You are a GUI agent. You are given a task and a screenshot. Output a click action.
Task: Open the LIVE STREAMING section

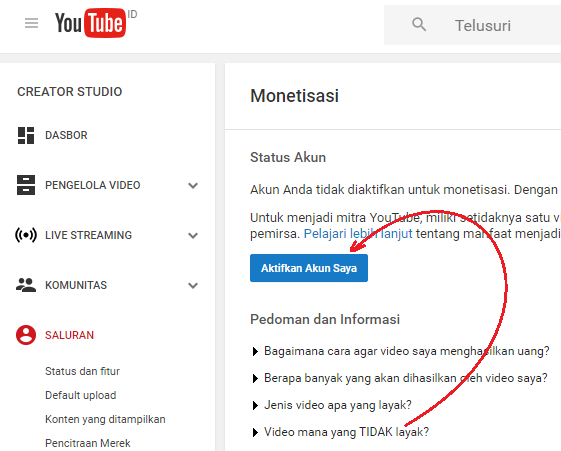(88, 235)
